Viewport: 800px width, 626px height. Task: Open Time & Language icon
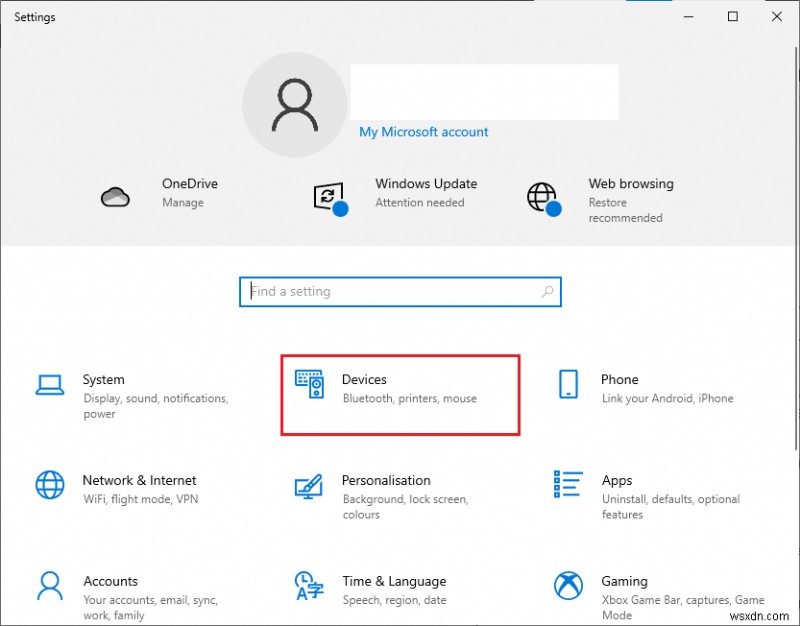click(309, 586)
